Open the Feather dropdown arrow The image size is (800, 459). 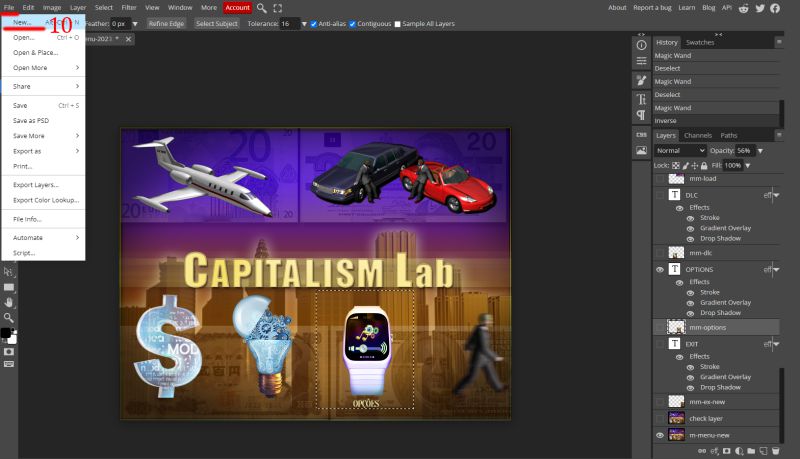(x=135, y=24)
